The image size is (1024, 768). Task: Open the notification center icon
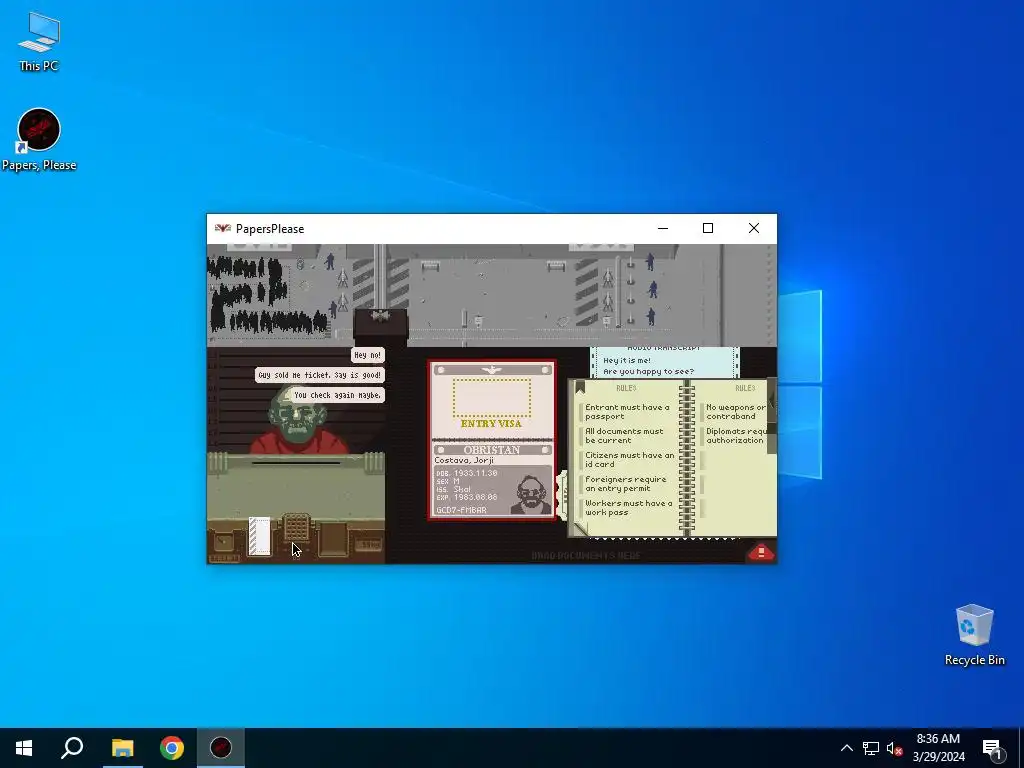[x=992, y=748]
